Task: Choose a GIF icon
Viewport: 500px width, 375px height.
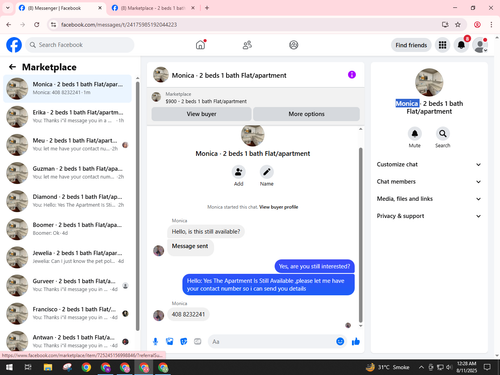Action: [198, 341]
